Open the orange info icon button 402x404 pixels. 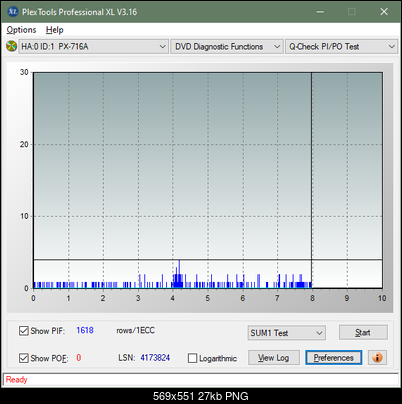point(377,358)
